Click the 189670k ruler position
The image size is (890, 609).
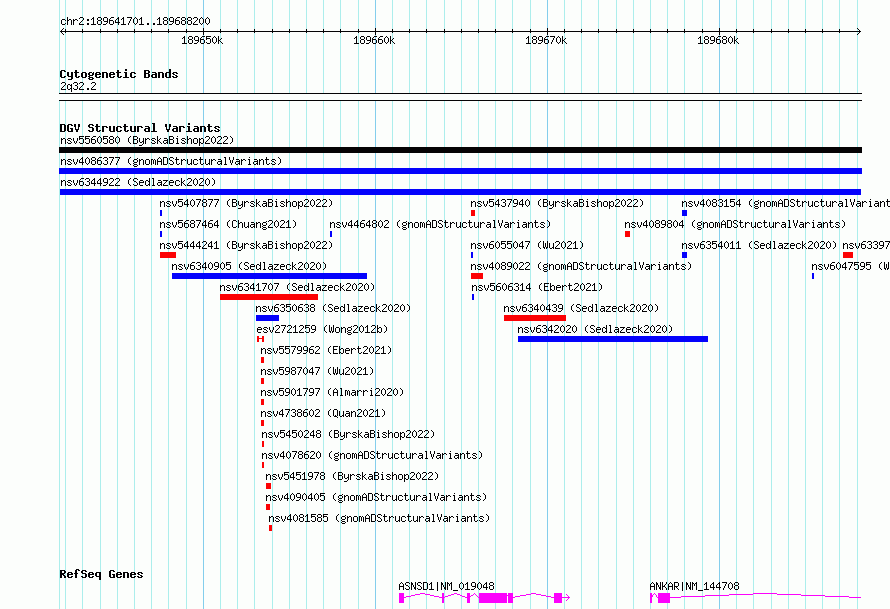click(x=546, y=40)
